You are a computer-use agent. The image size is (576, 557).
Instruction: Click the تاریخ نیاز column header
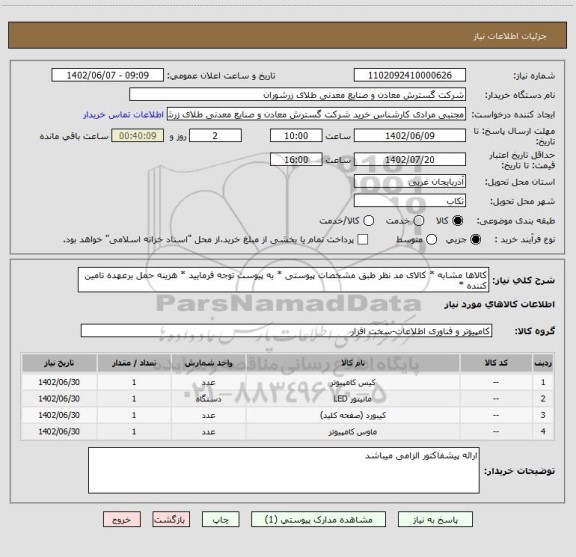59,363
